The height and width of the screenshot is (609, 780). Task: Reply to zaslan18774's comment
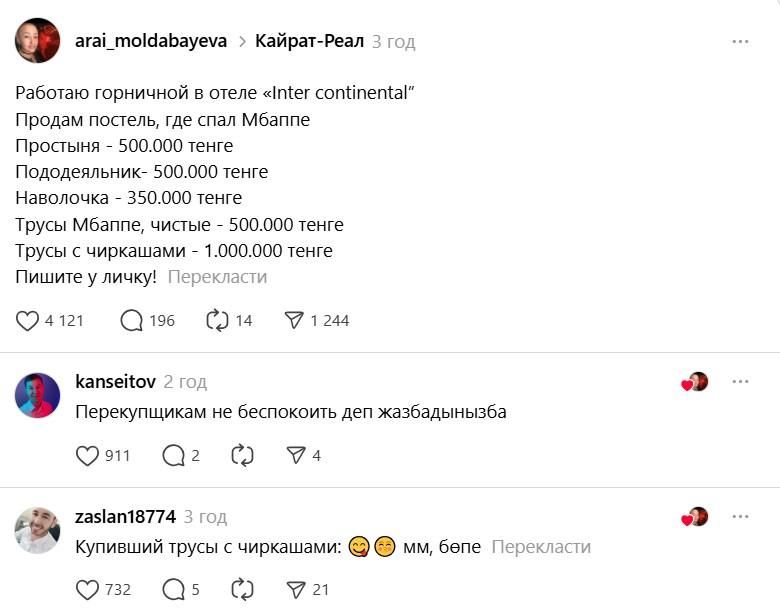(173, 589)
